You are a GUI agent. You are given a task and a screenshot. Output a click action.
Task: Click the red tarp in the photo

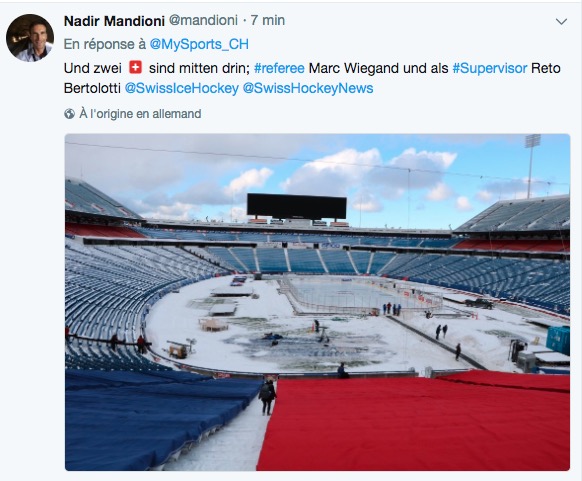pyautogui.click(x=414, y=423)
